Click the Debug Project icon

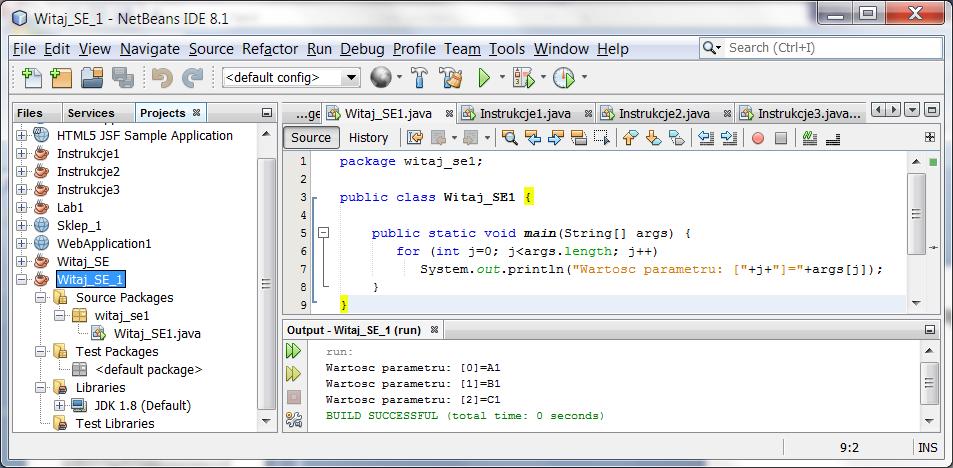coord(524,77)
